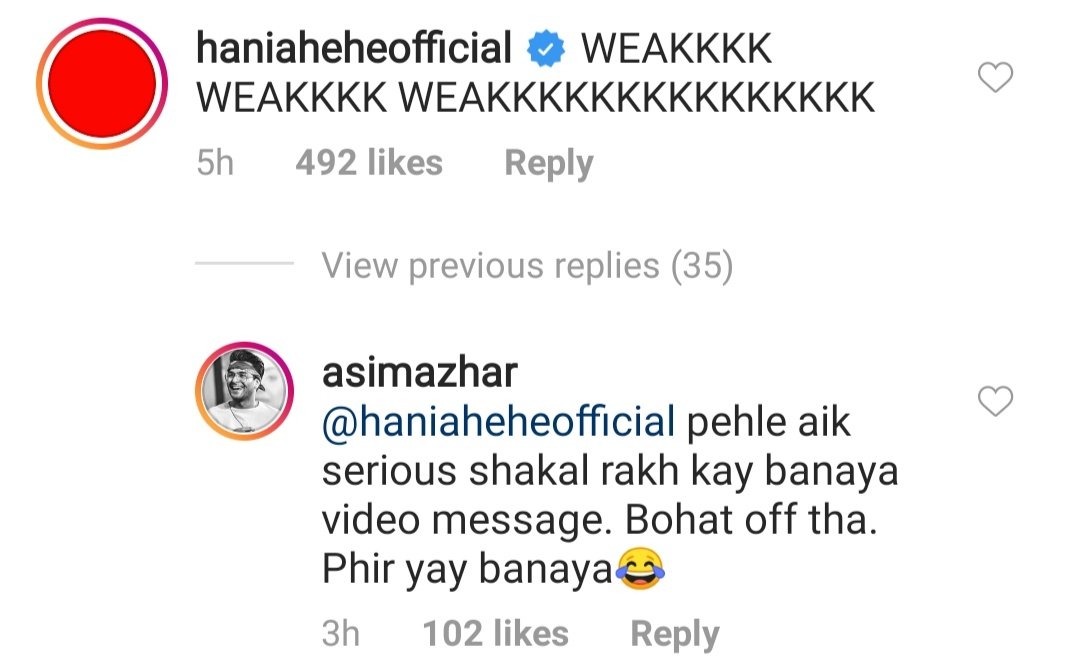Tap the heart on asimazhar's reply
This screenshot has width=1080, height=667.
(995, 401)
